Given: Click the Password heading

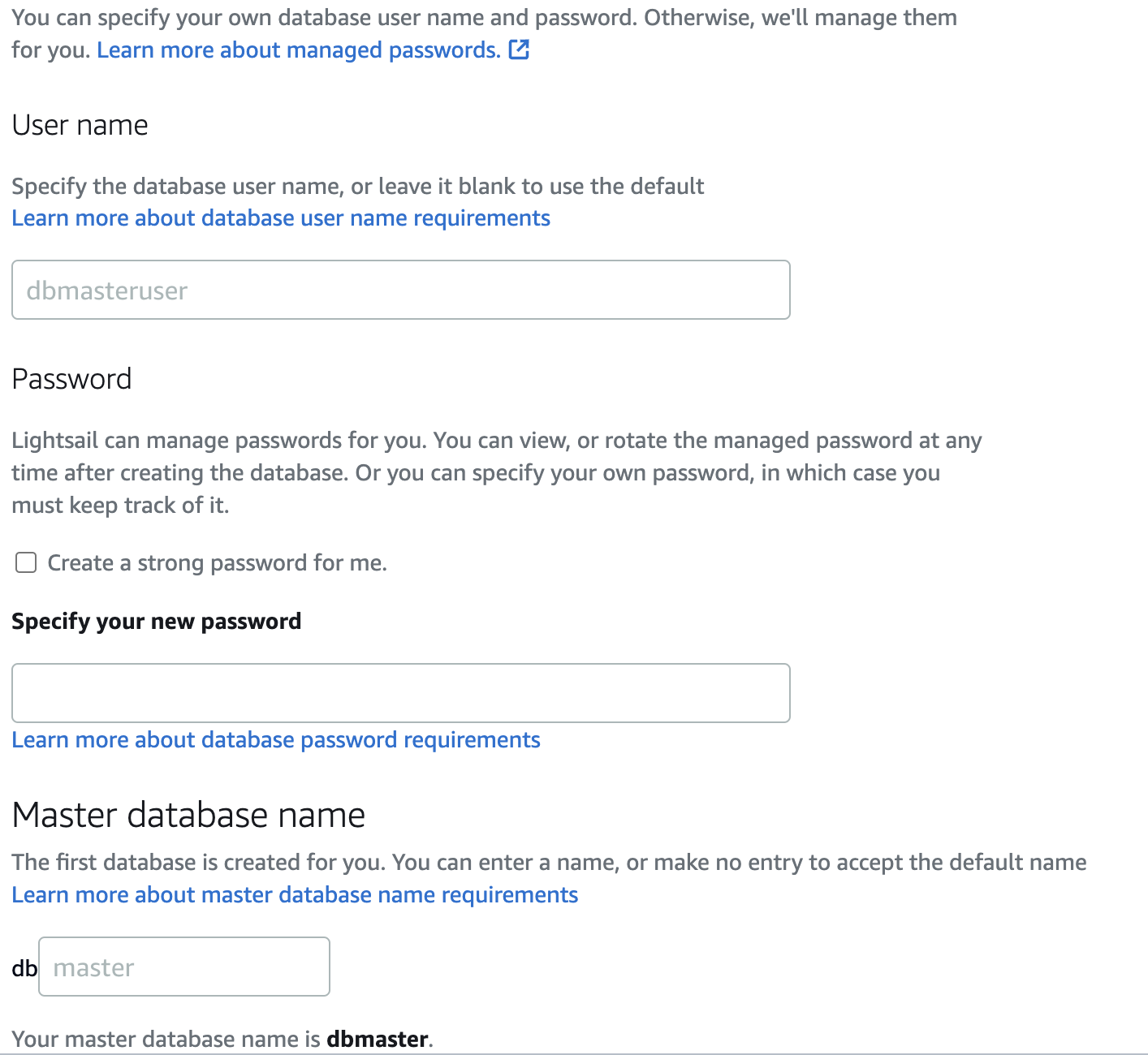Looking at the screenshot, I should pos(71,380).
